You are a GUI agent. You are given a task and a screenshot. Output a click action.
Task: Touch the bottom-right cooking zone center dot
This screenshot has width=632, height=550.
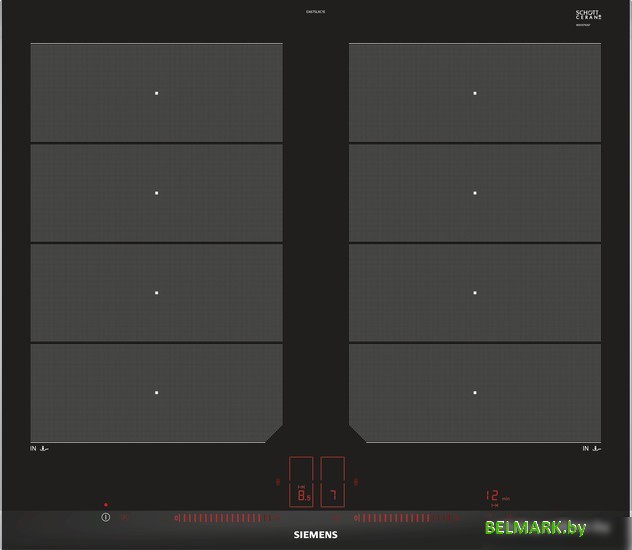point(475,392)
